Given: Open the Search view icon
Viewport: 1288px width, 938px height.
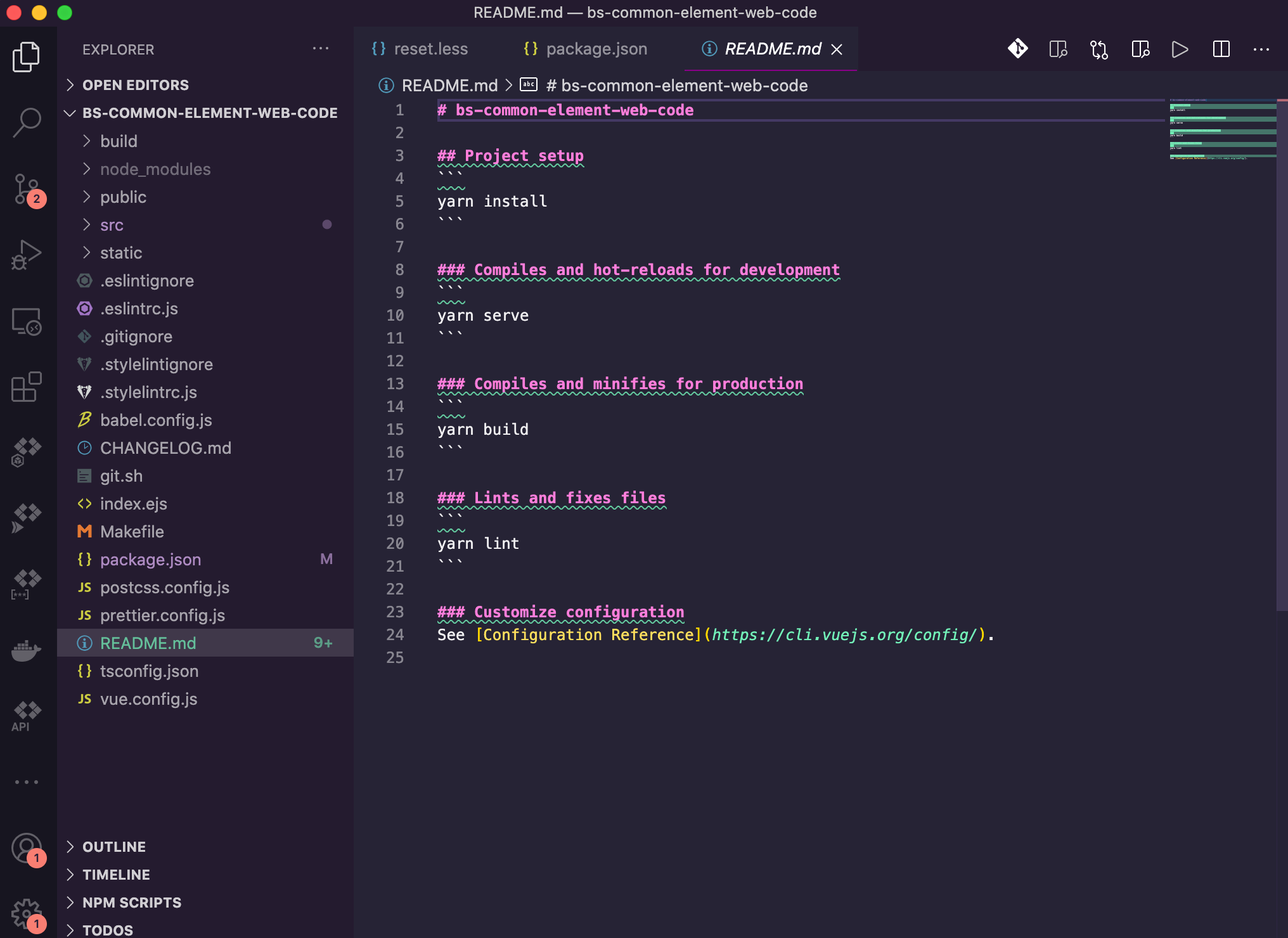Looking at the screenshot, I should tap(27, 122).
